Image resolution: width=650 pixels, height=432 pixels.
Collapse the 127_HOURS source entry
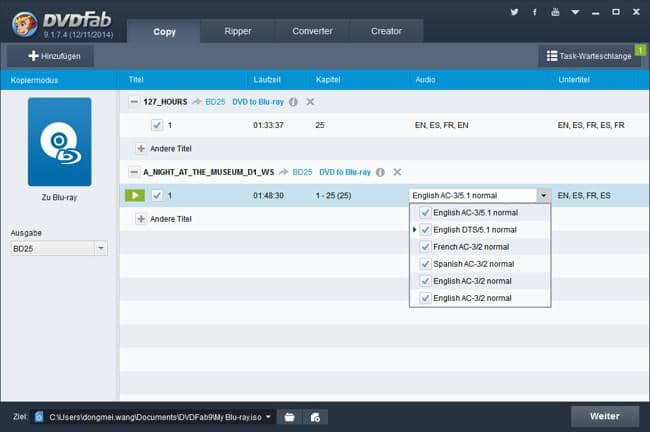tap(133, 102)
